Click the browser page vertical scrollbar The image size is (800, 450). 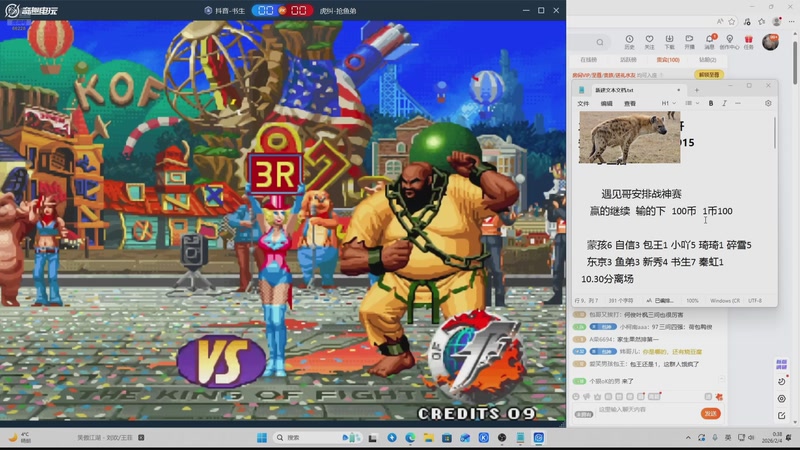[795, 61]
